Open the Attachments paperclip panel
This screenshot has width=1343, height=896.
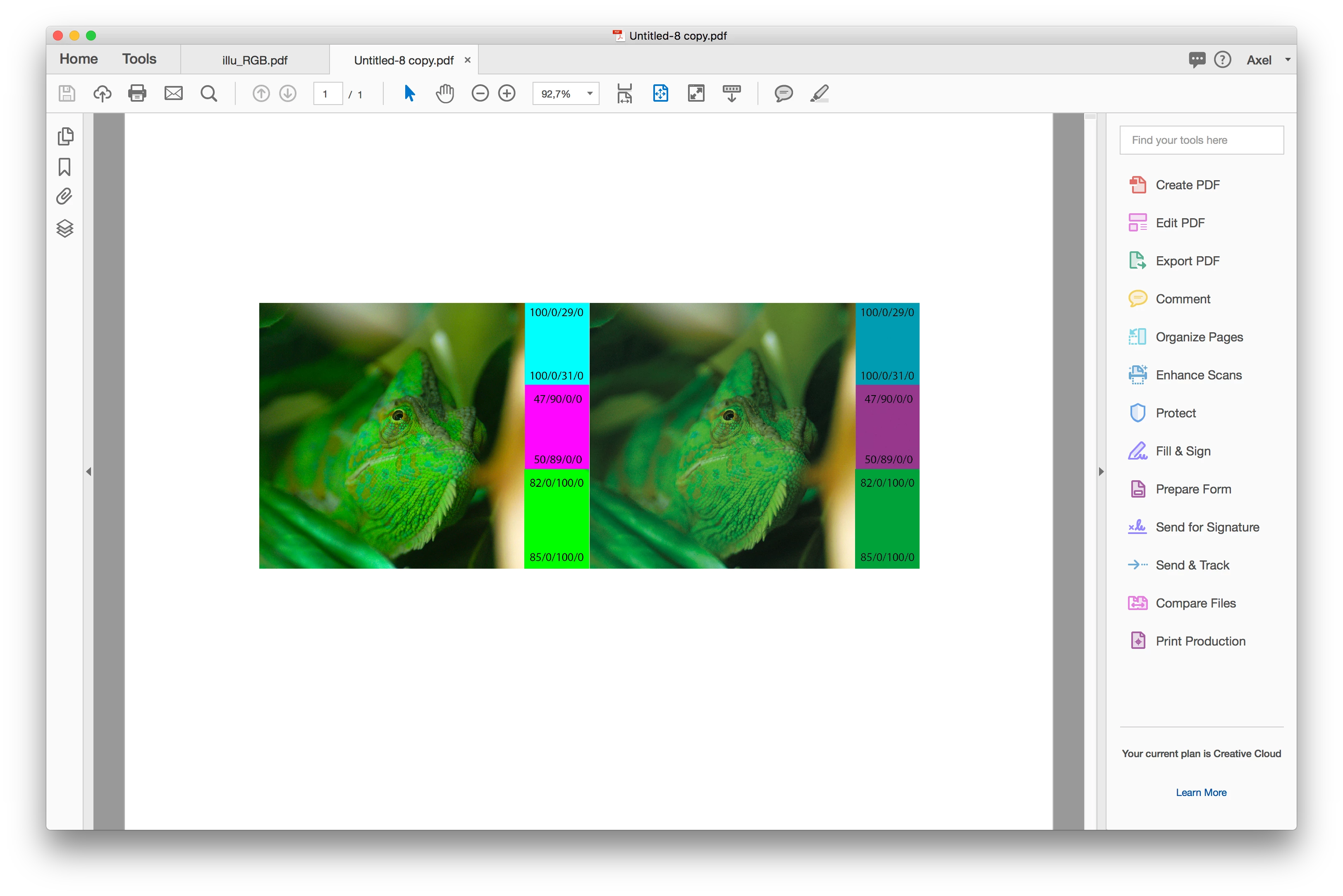tap(65, 197)
